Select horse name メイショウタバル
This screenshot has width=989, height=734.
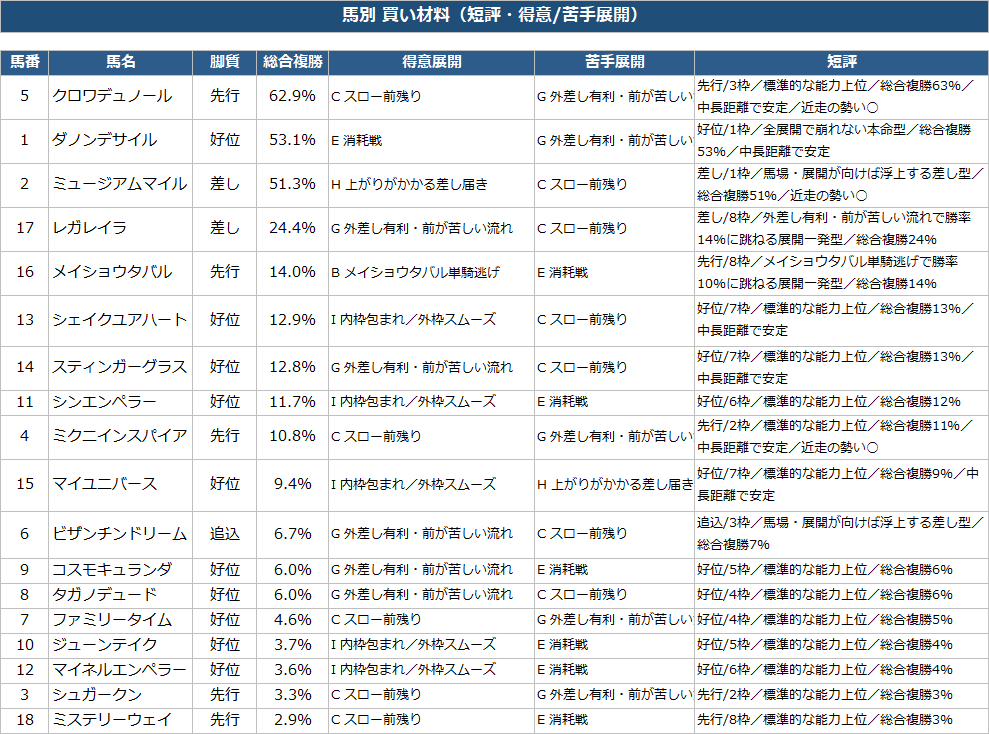click(x=112, y=272)
